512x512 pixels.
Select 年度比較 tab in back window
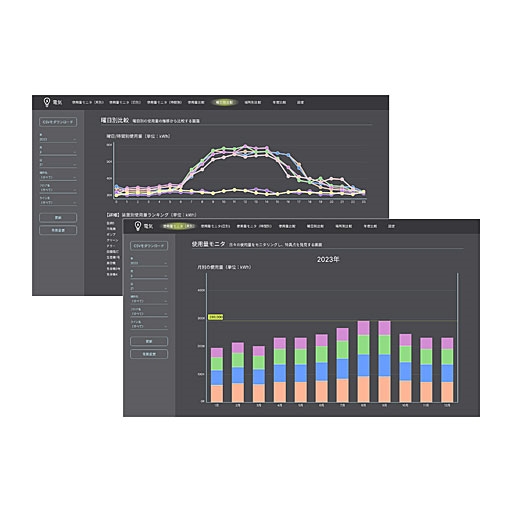(279, 102)
